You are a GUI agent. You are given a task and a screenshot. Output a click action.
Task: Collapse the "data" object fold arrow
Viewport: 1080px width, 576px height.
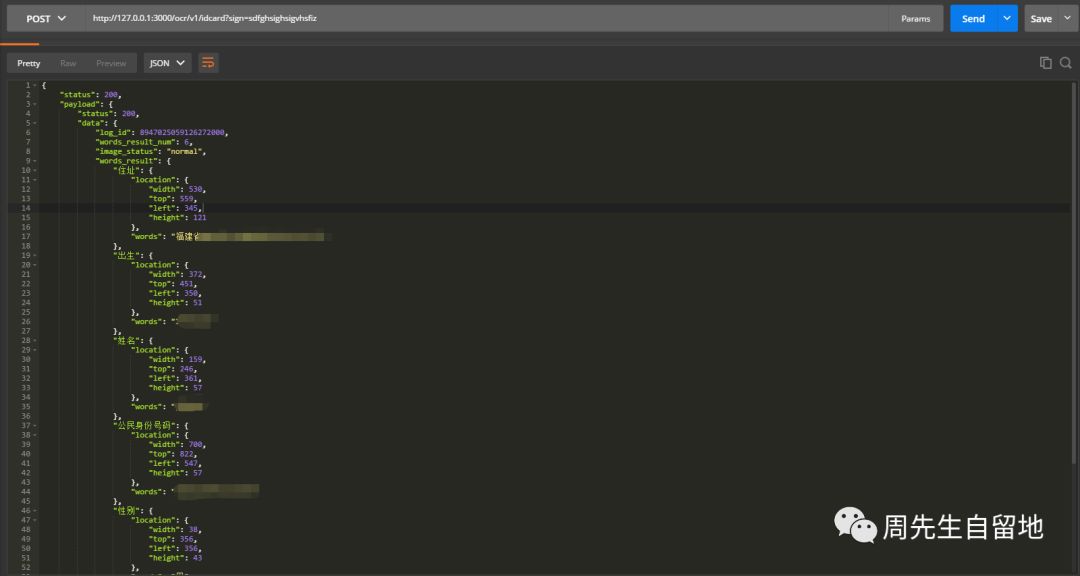click(x=34, y=123)
